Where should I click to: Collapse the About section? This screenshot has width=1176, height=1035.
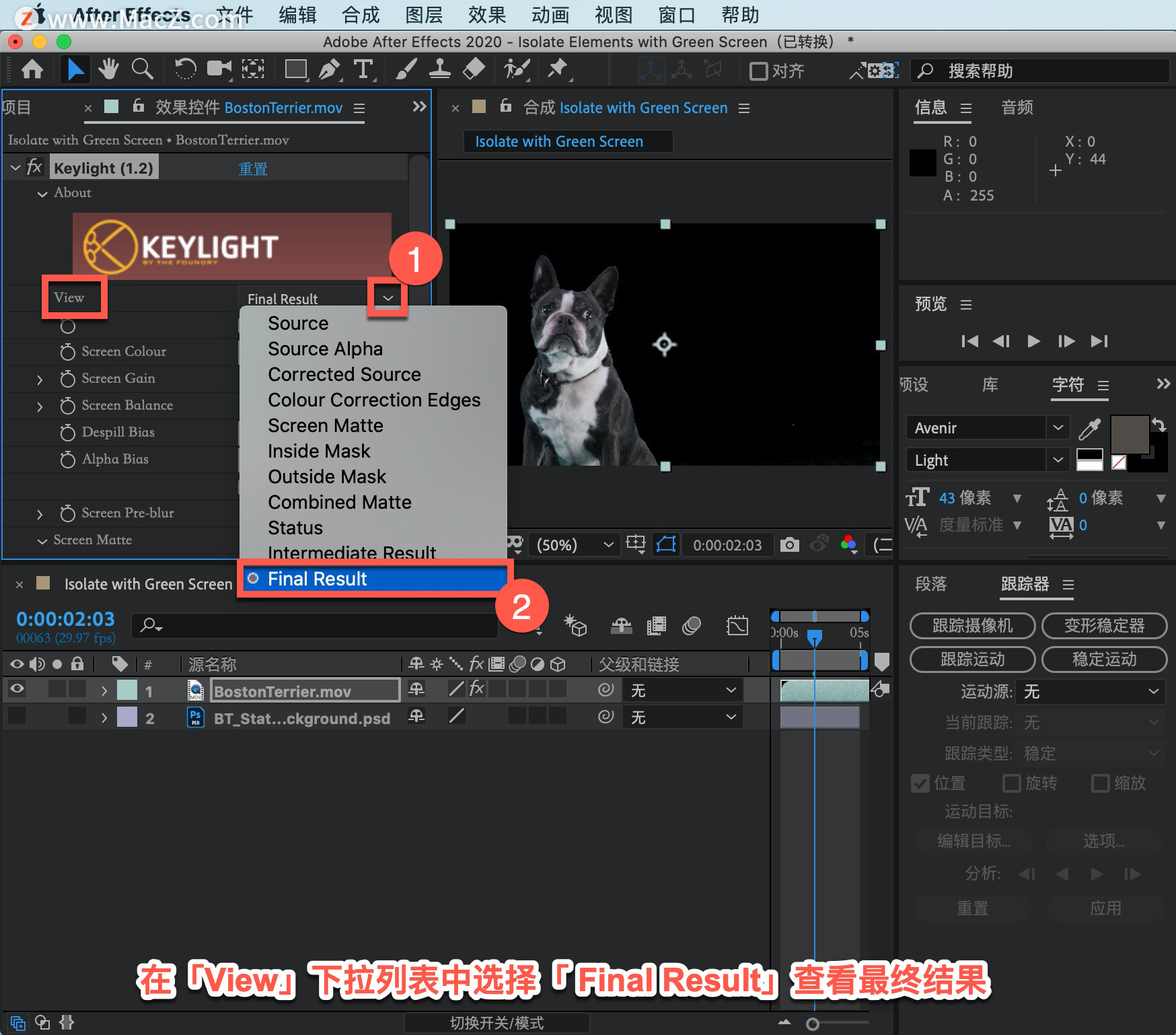click(42, 194)
